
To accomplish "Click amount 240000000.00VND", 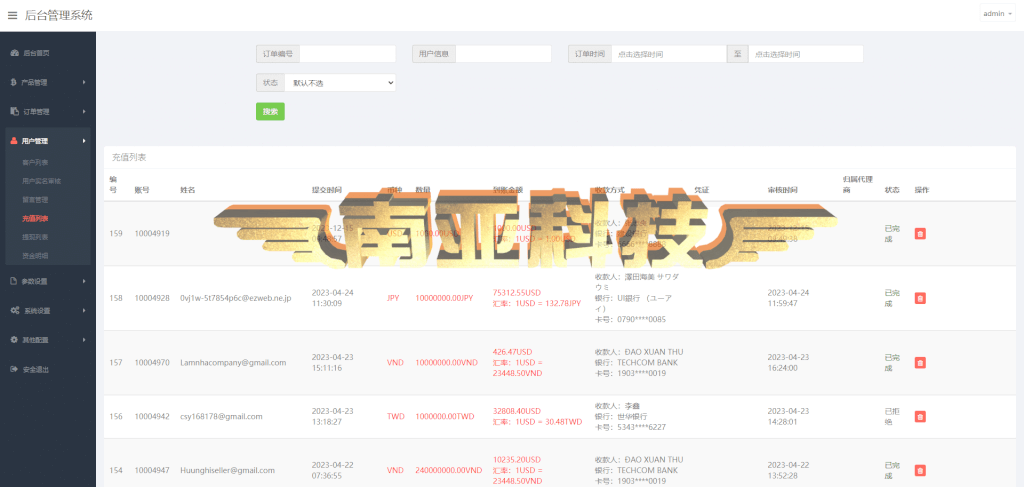I will click(447, 470).
